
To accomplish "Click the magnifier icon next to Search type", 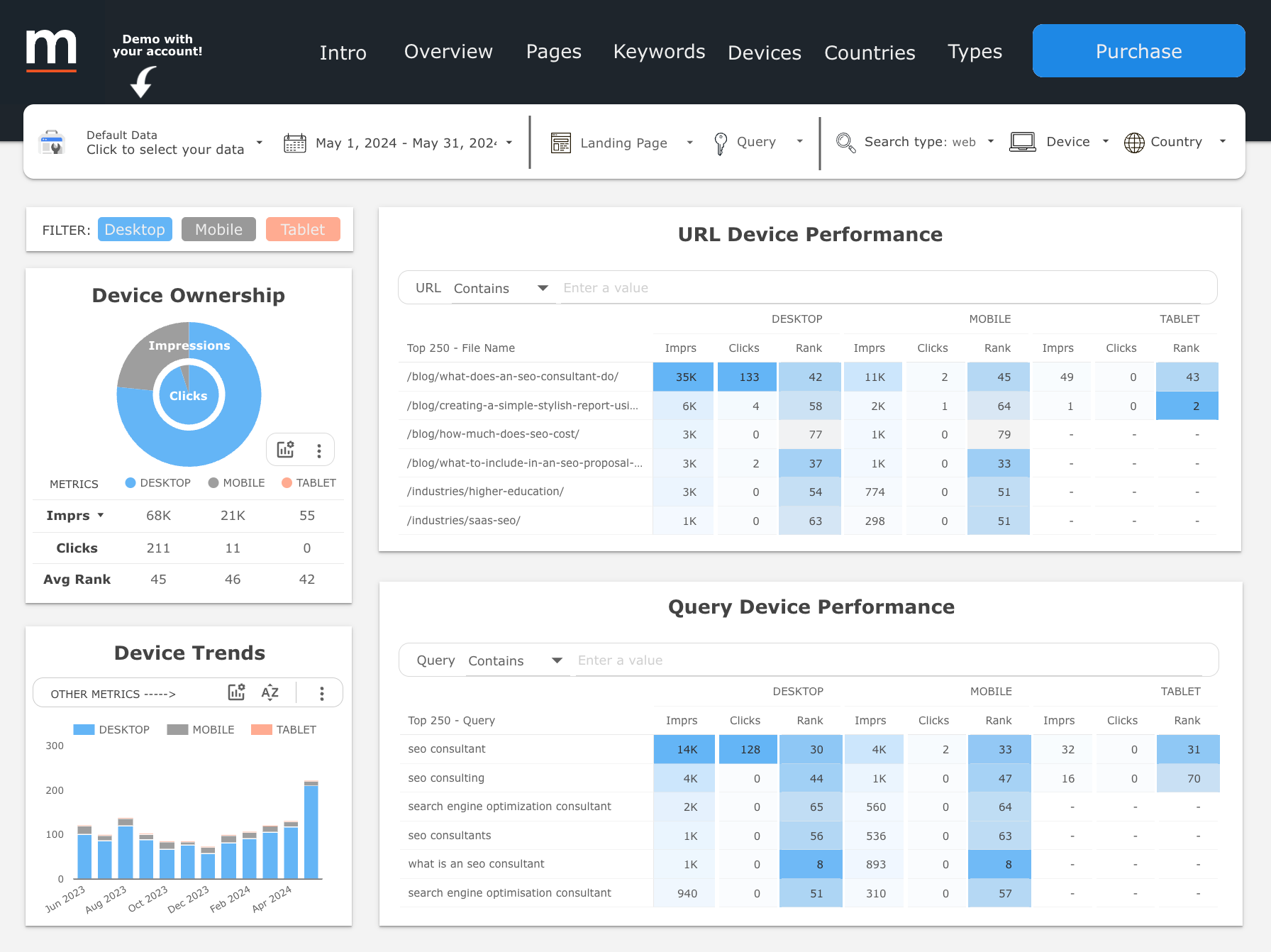I will point(845,143).
